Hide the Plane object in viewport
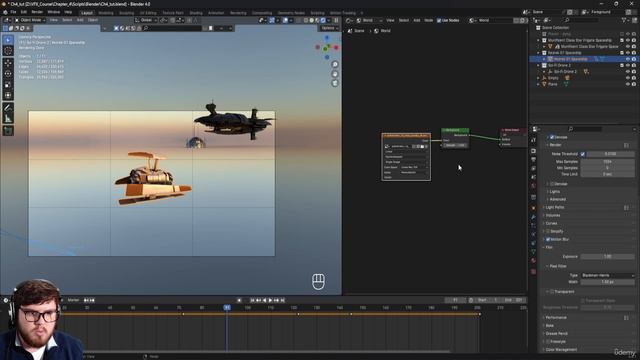640x360 pixels. point(628,84)
